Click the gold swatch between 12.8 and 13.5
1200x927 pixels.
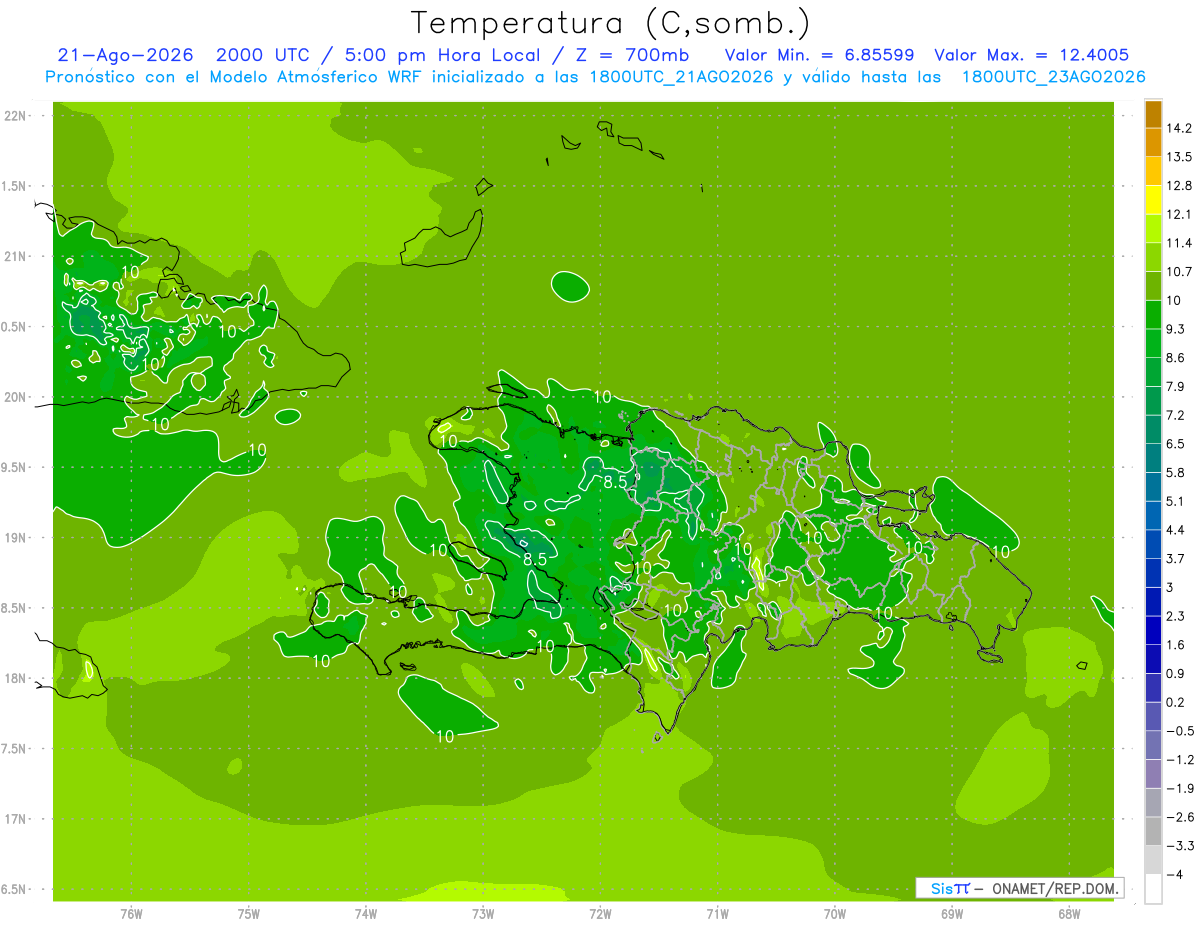[1153, 171]
